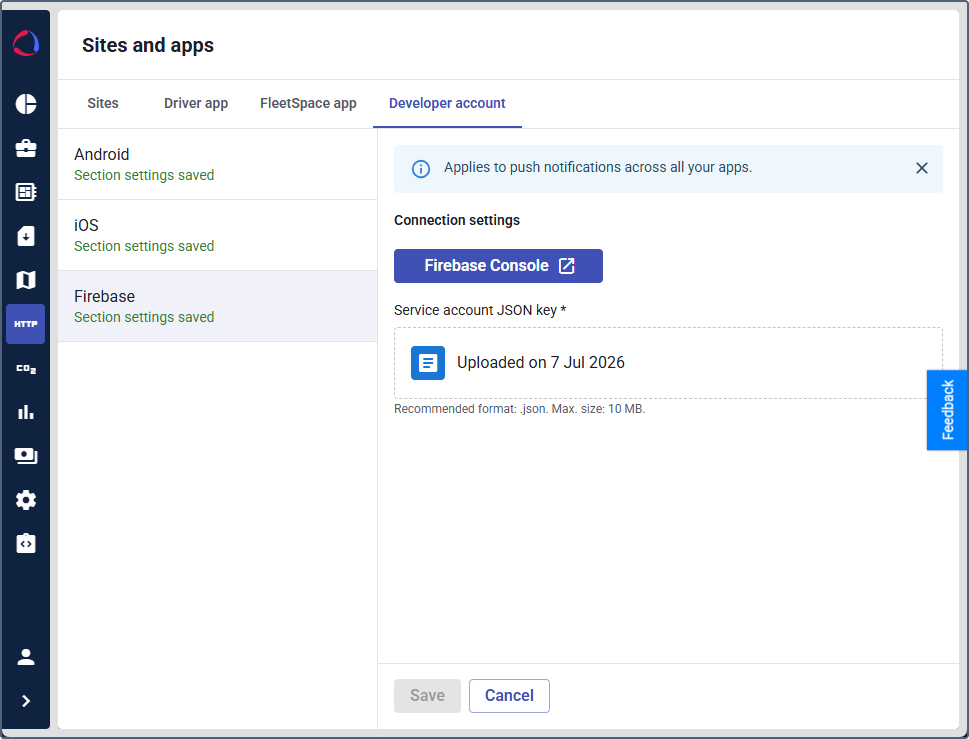Click 'Section settings saved' under iOS
The image size is (969, 739).
144,247
